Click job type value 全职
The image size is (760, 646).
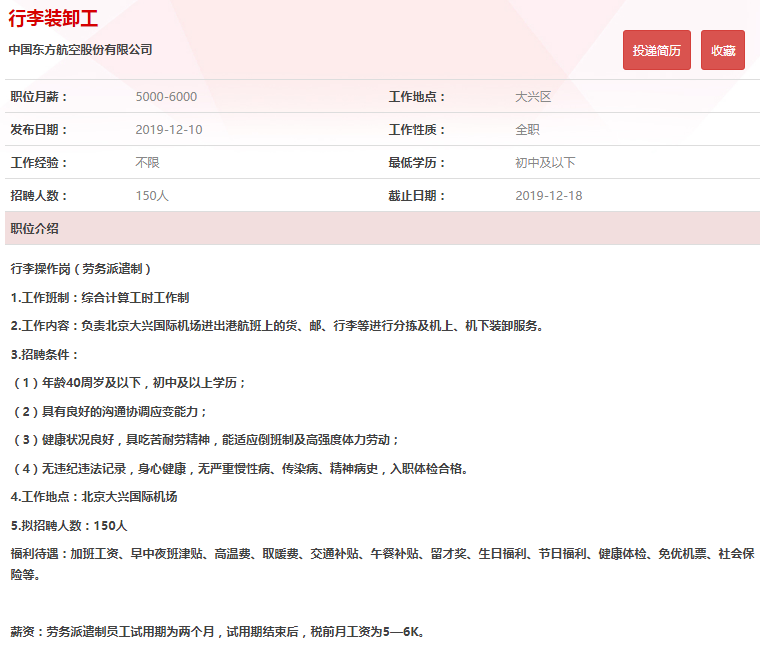527,129
